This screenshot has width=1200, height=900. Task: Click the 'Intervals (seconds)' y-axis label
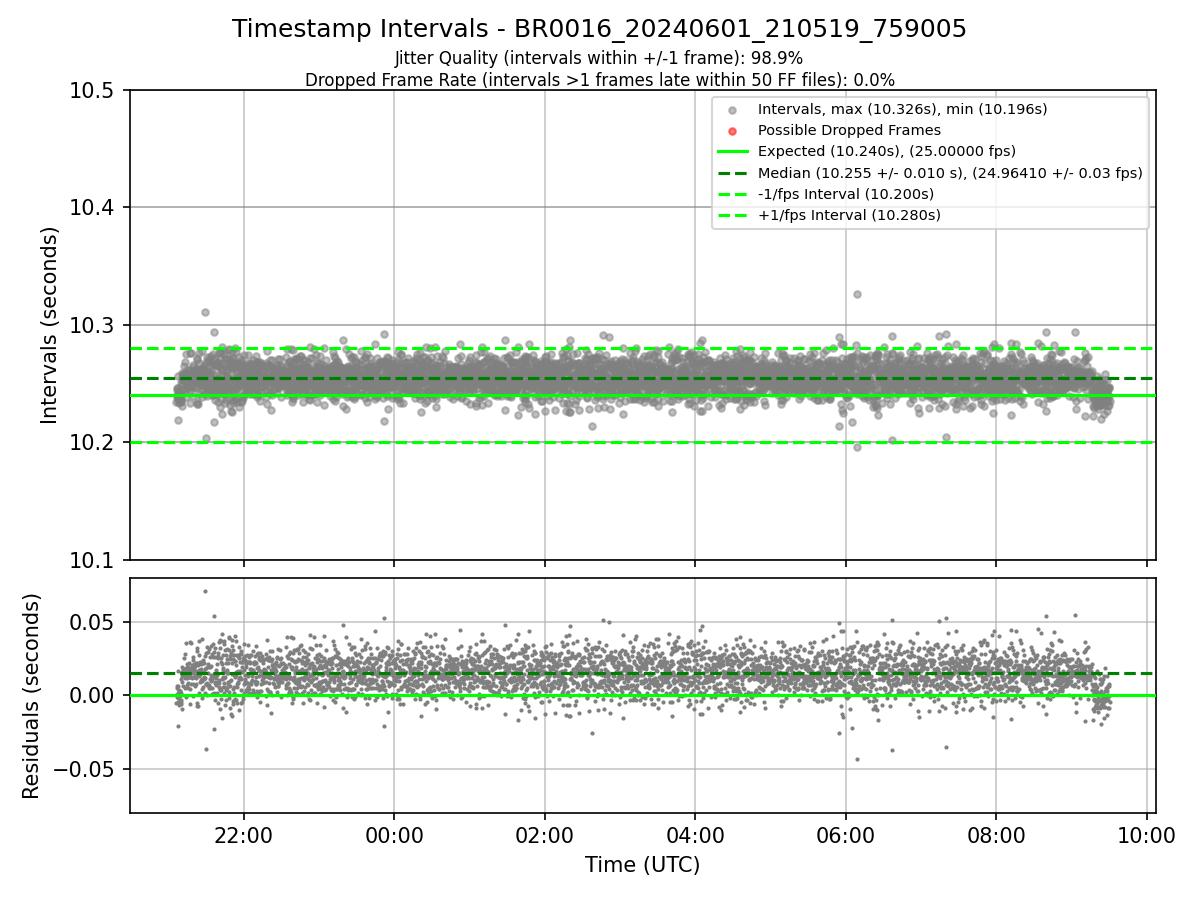(x=50, y=325)
